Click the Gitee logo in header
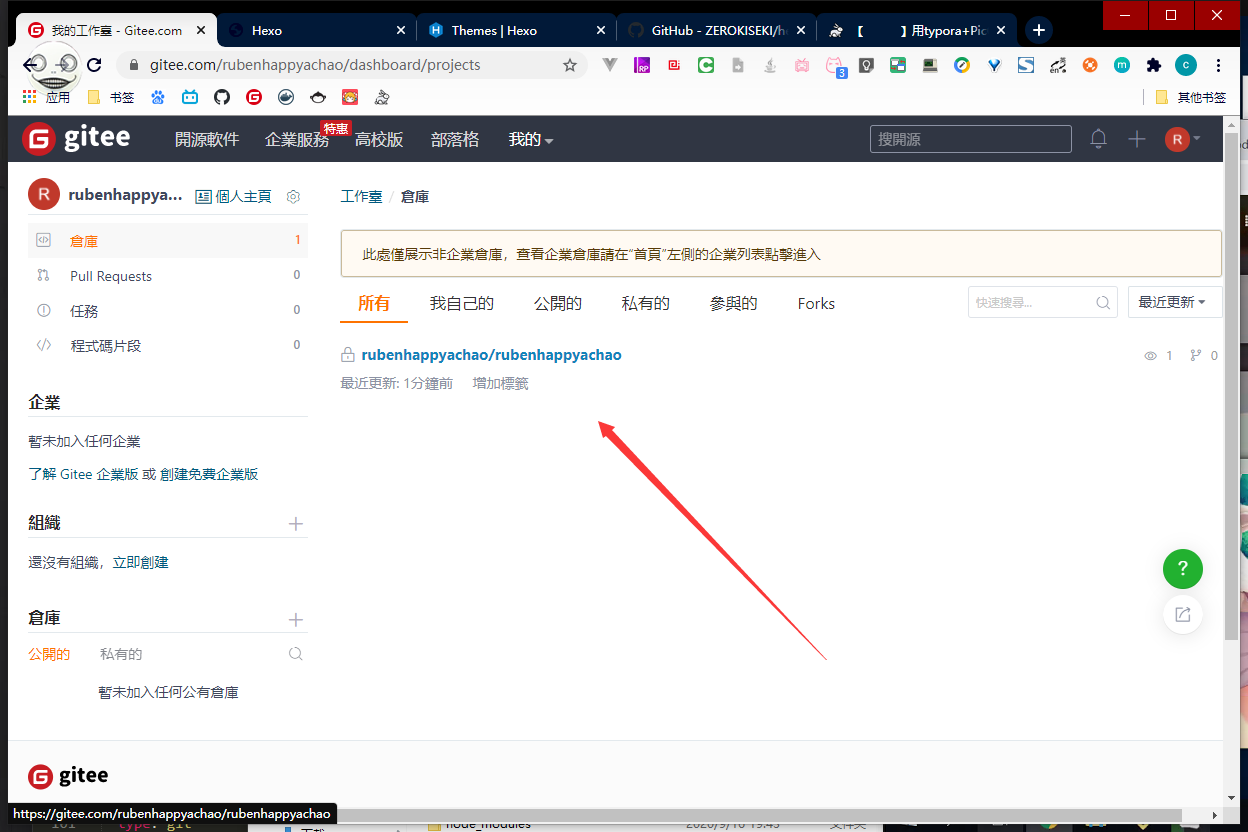 [76, 139]
